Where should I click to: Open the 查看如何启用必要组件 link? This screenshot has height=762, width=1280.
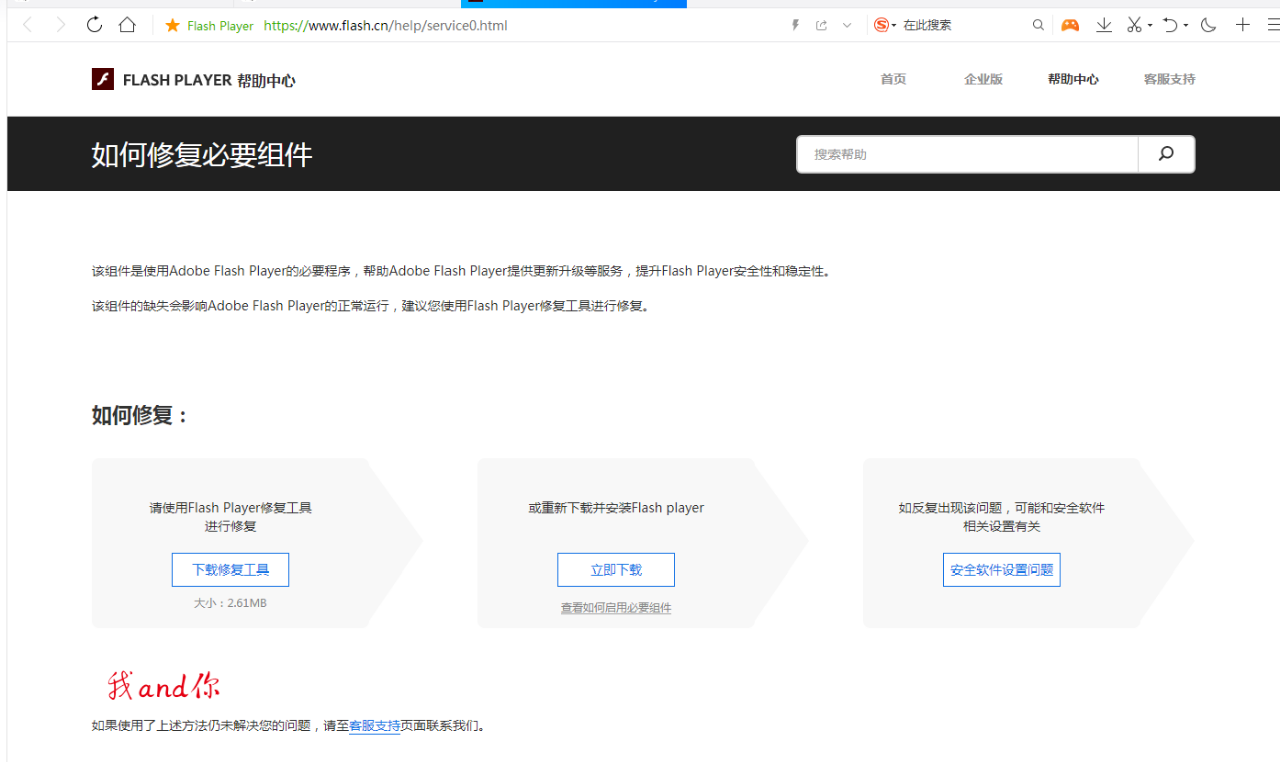pos(616,608)
